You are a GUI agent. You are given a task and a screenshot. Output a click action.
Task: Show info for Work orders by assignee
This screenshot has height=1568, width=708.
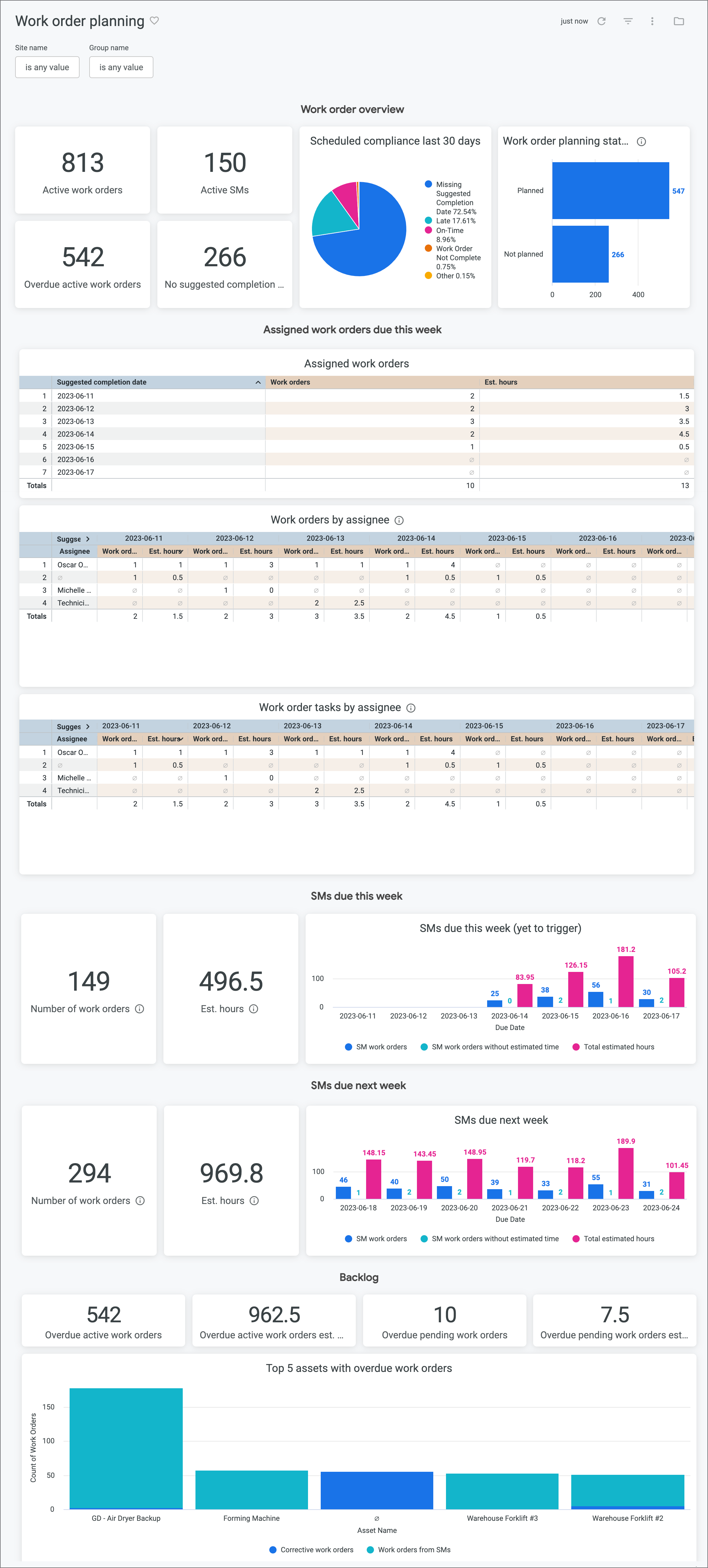pos(399,520)
